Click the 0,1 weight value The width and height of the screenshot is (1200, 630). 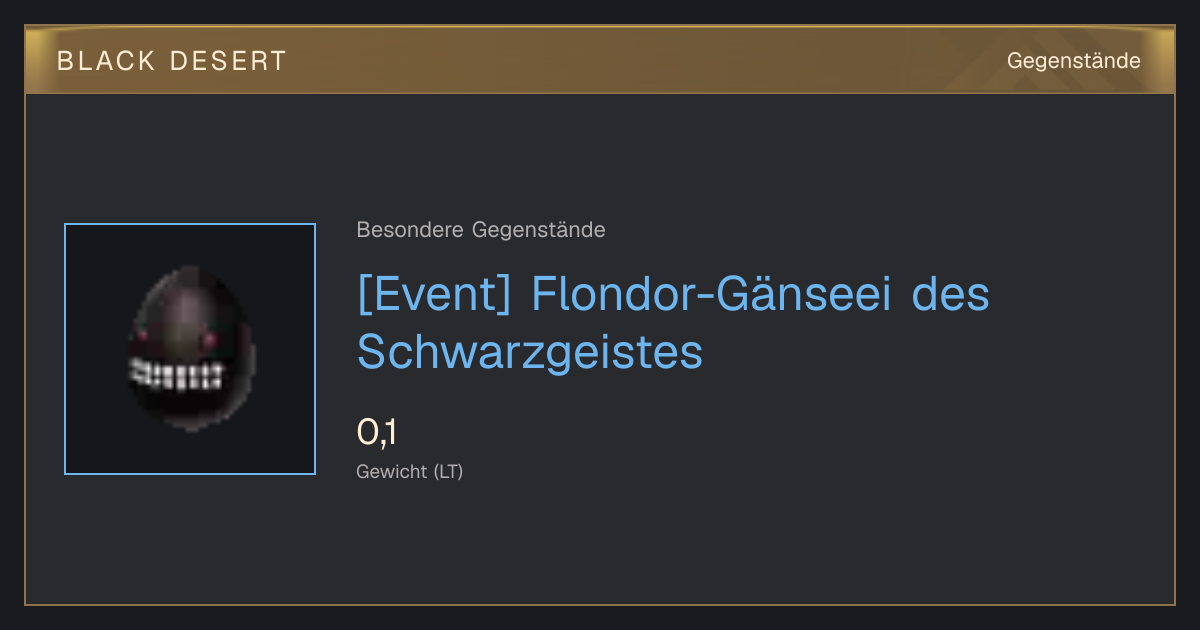click(377, 433)
